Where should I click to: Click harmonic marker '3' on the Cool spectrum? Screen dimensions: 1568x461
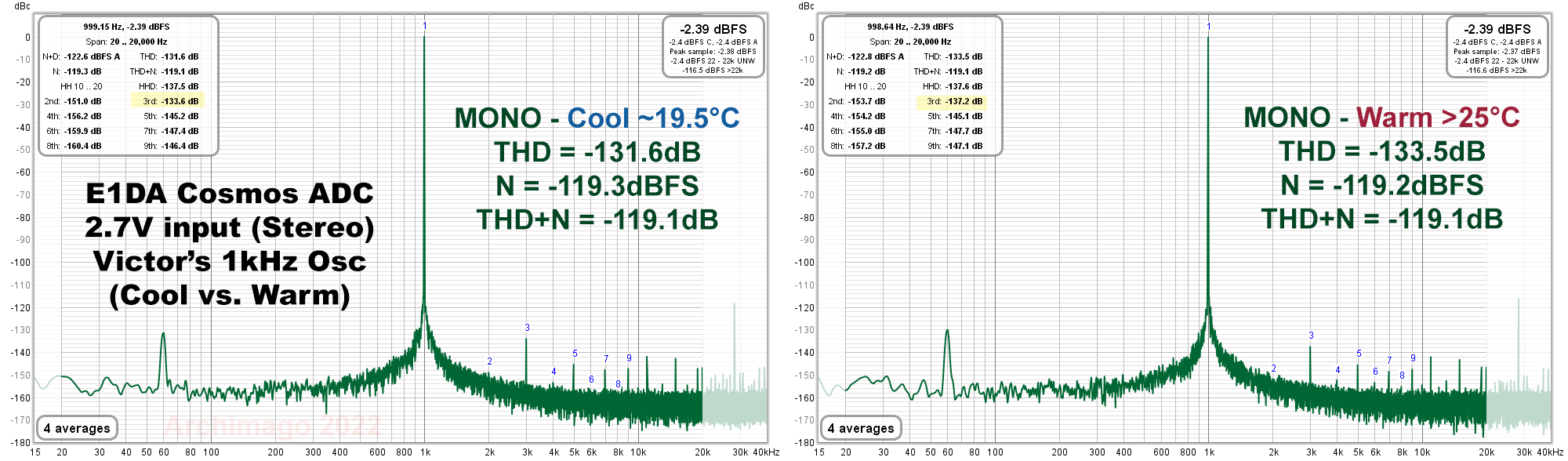point(527,328)
